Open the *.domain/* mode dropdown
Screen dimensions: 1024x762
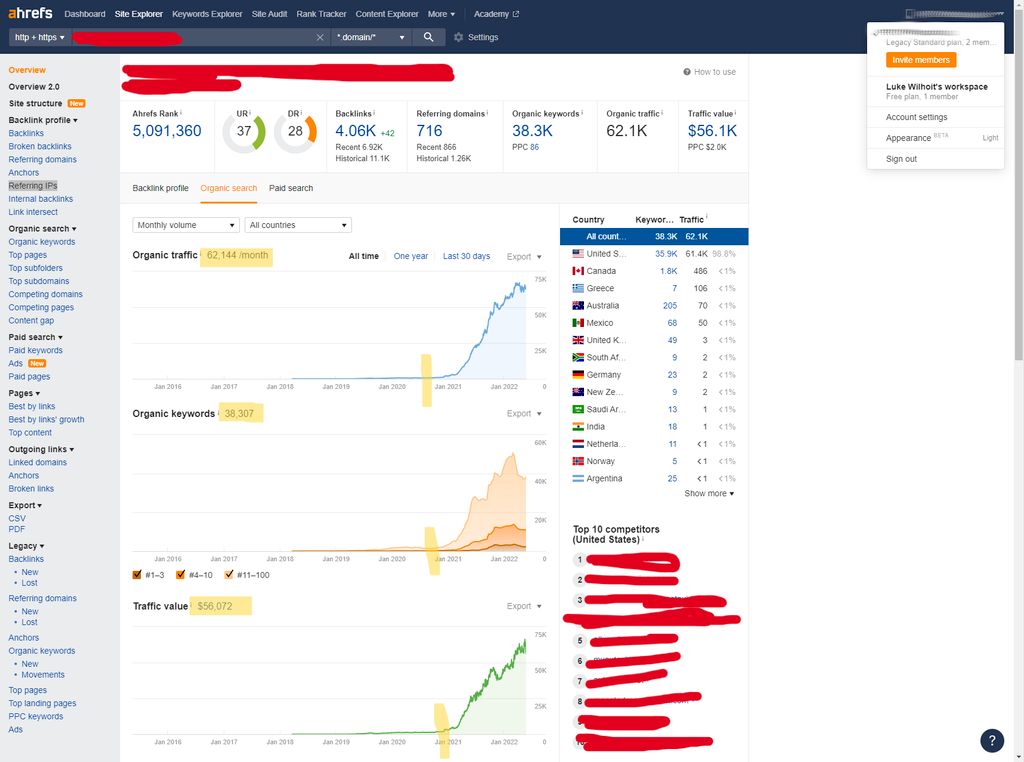click(371, 37)
